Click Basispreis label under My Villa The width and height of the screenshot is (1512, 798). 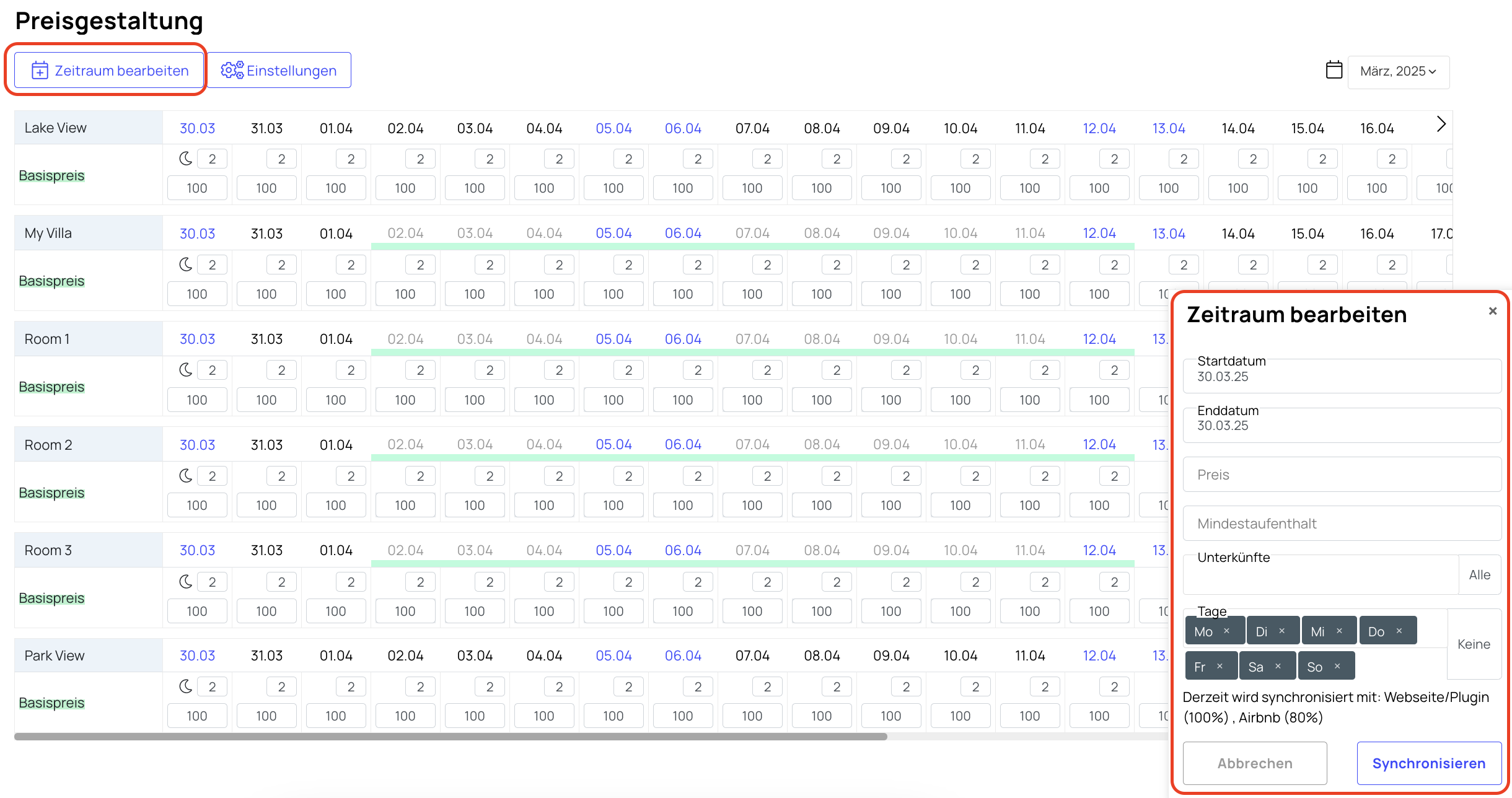point(51,281)
